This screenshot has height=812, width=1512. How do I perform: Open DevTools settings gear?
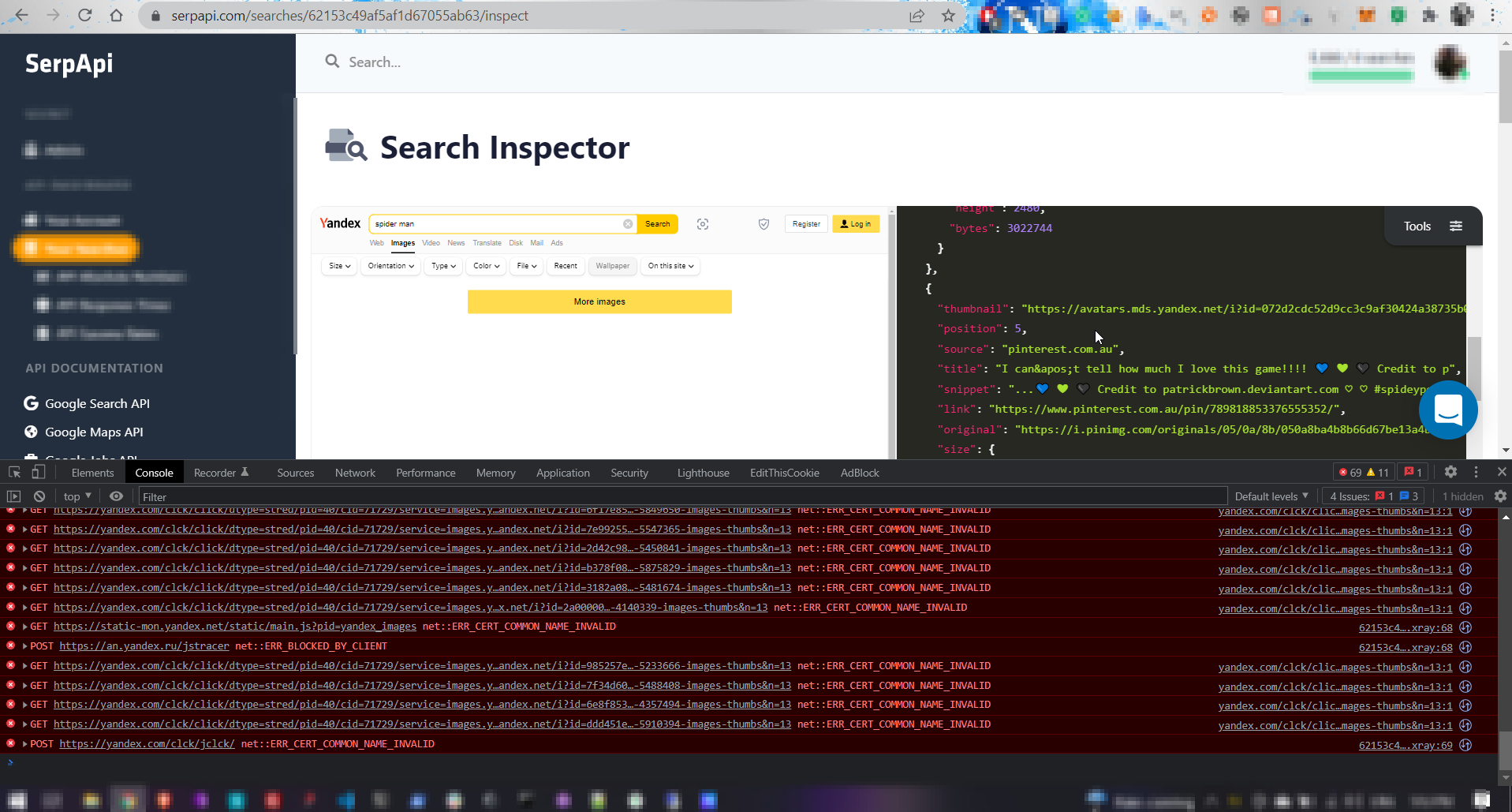pos(1450,472)
